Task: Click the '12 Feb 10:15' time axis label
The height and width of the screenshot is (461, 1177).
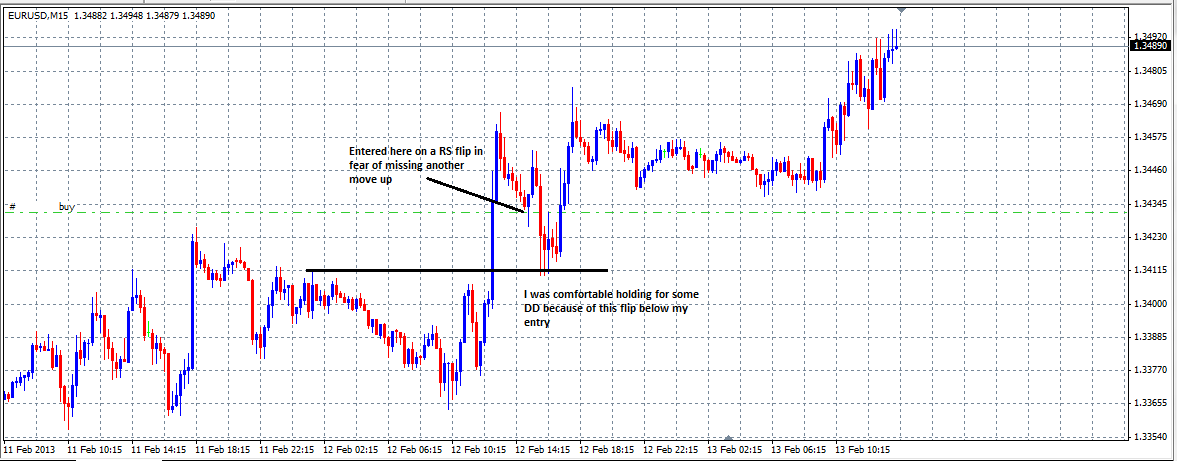Action: [x=479, y=450]
